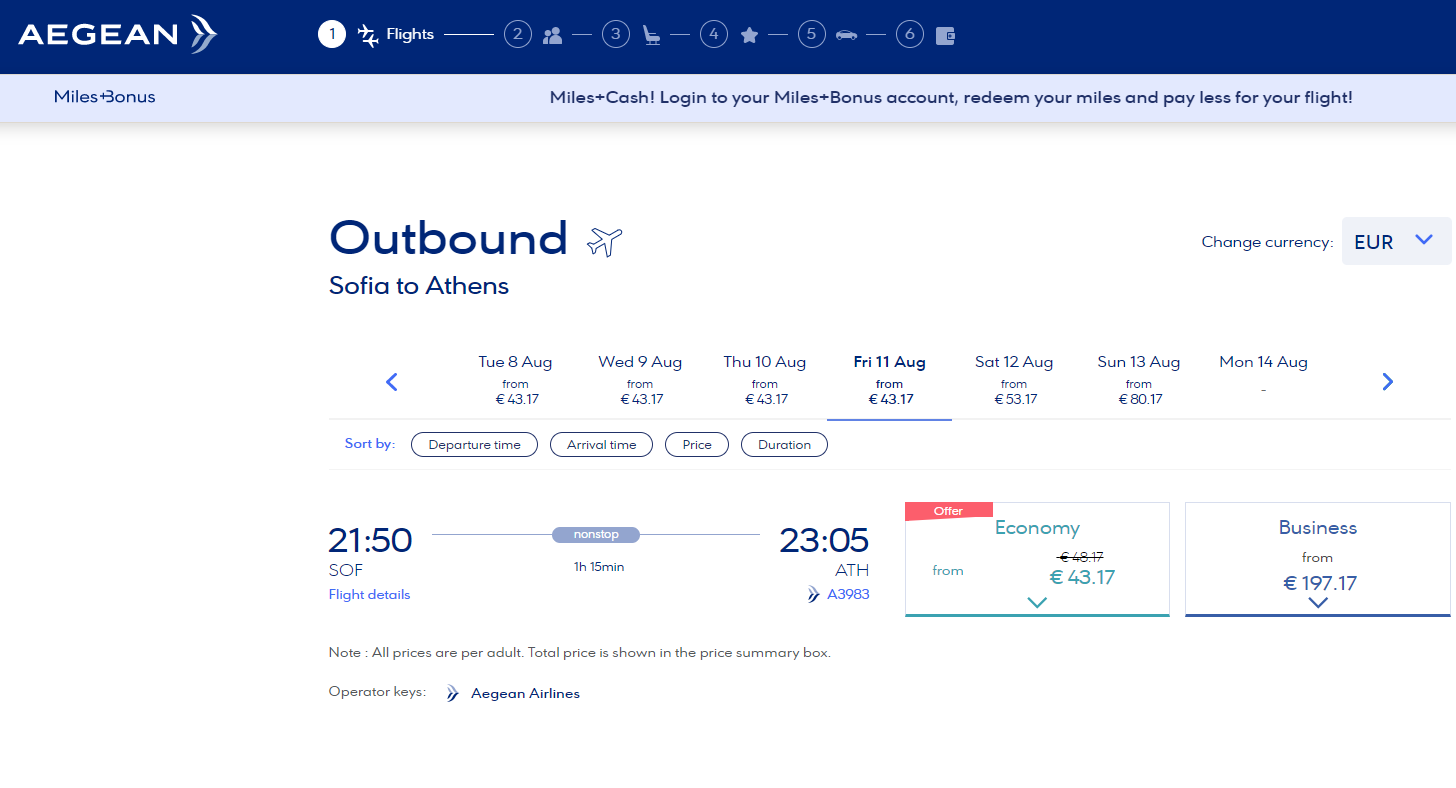Expand the Economy fare options
This screenshot has height=788, width=1456.
(1037, 602)
